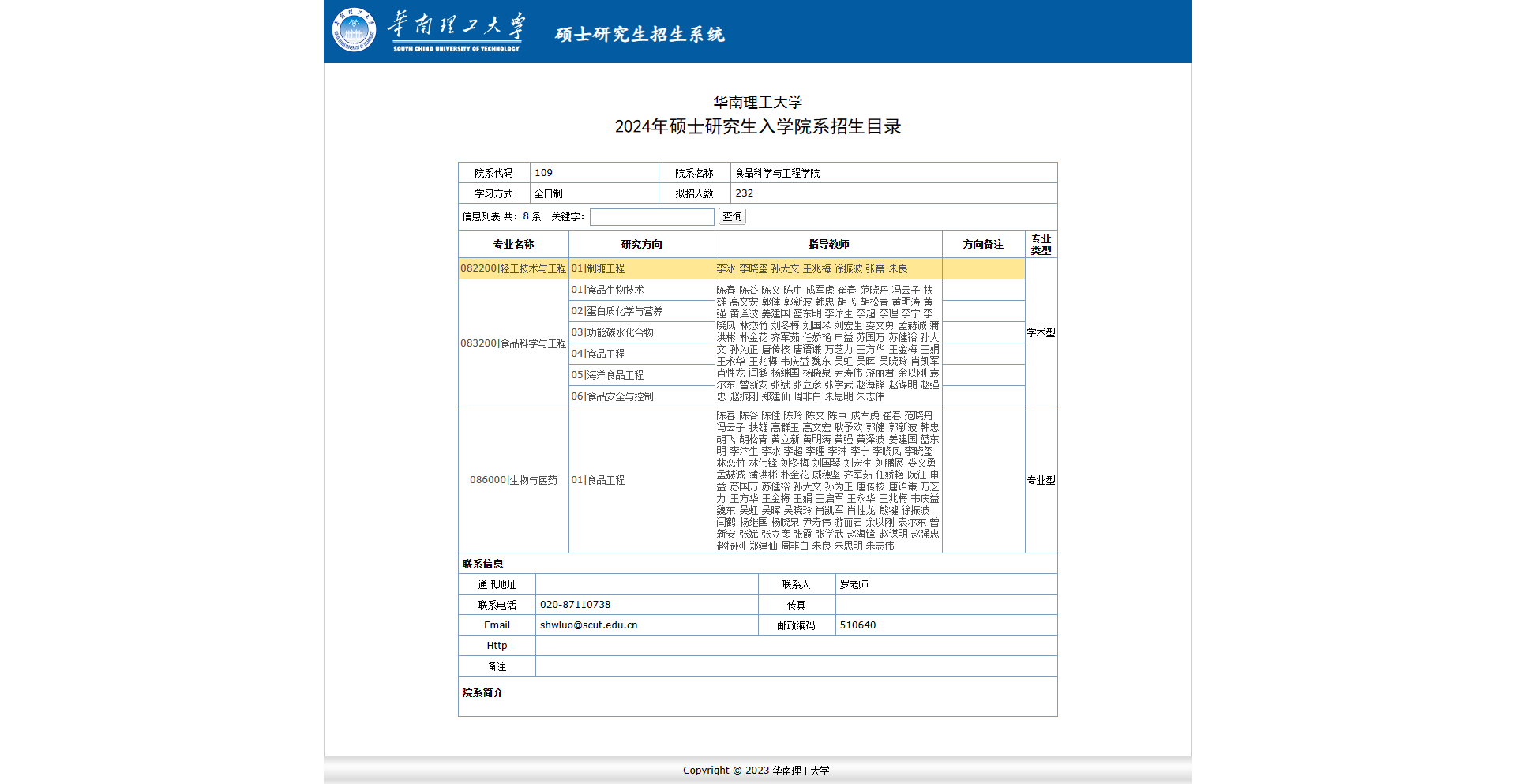Select the 01|食品工程 direction under 生物与医药

pos(641,480)
